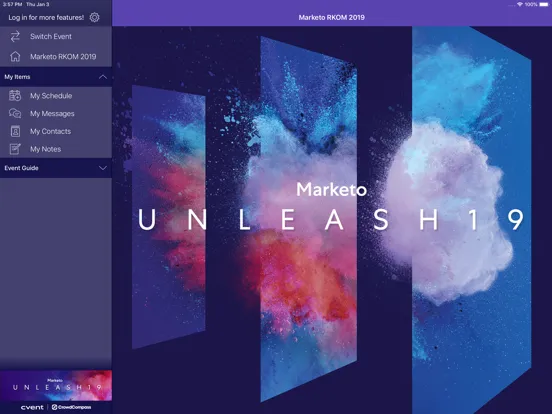
Task: Tap Log in for more features!
Action: [x=46, y=17]
